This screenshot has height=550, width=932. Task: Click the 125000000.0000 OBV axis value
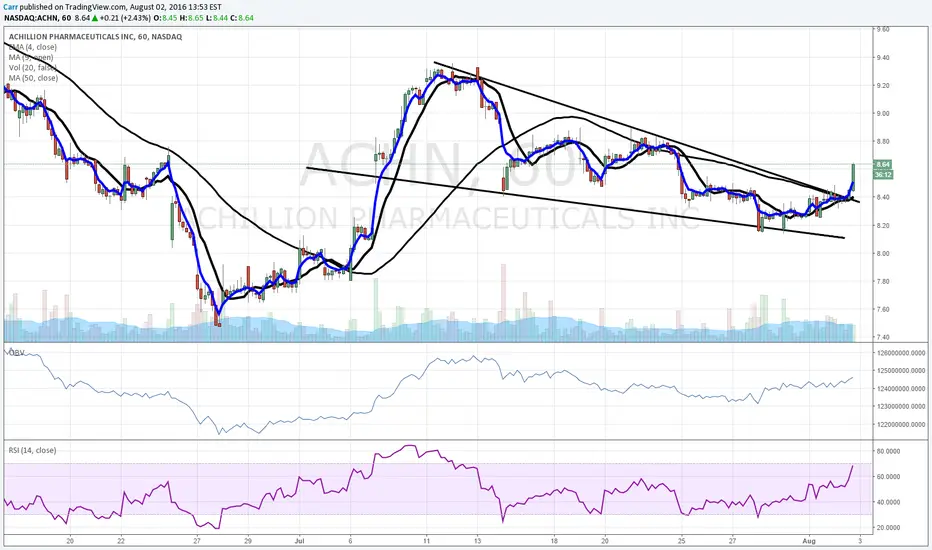tap(900, 370)
